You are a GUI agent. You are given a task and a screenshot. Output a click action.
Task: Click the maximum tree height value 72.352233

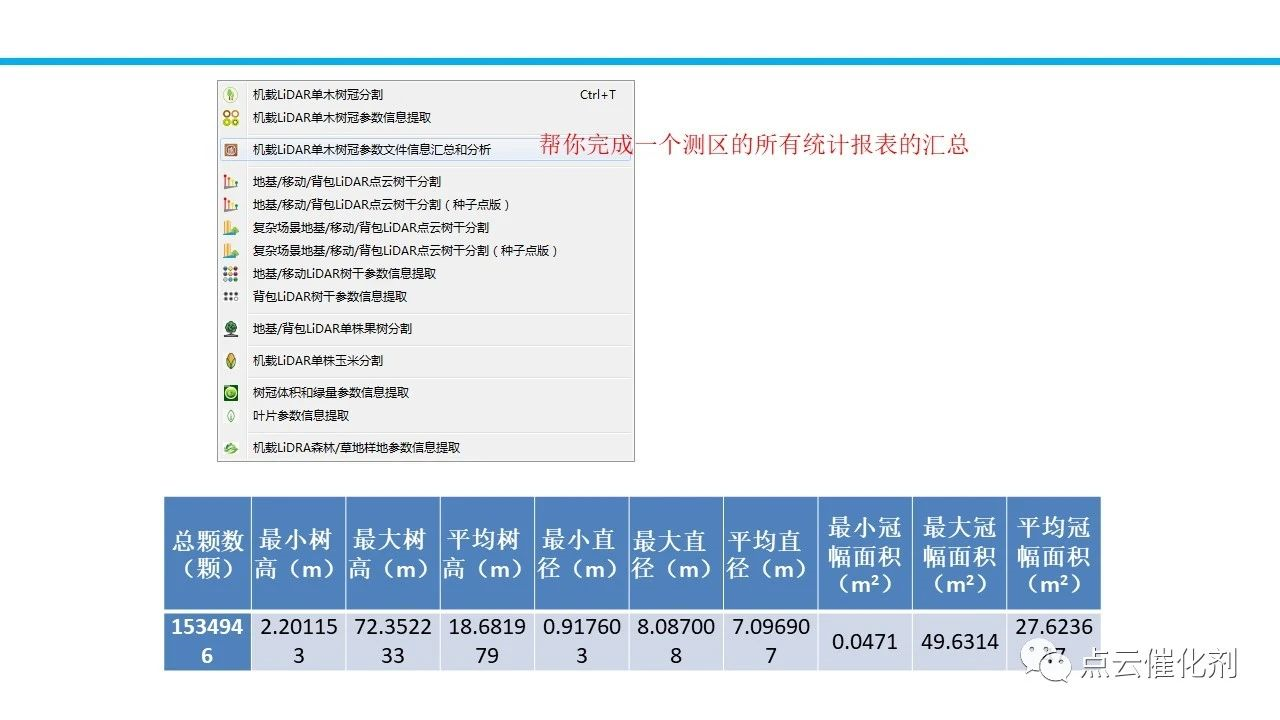pos(393,641)
